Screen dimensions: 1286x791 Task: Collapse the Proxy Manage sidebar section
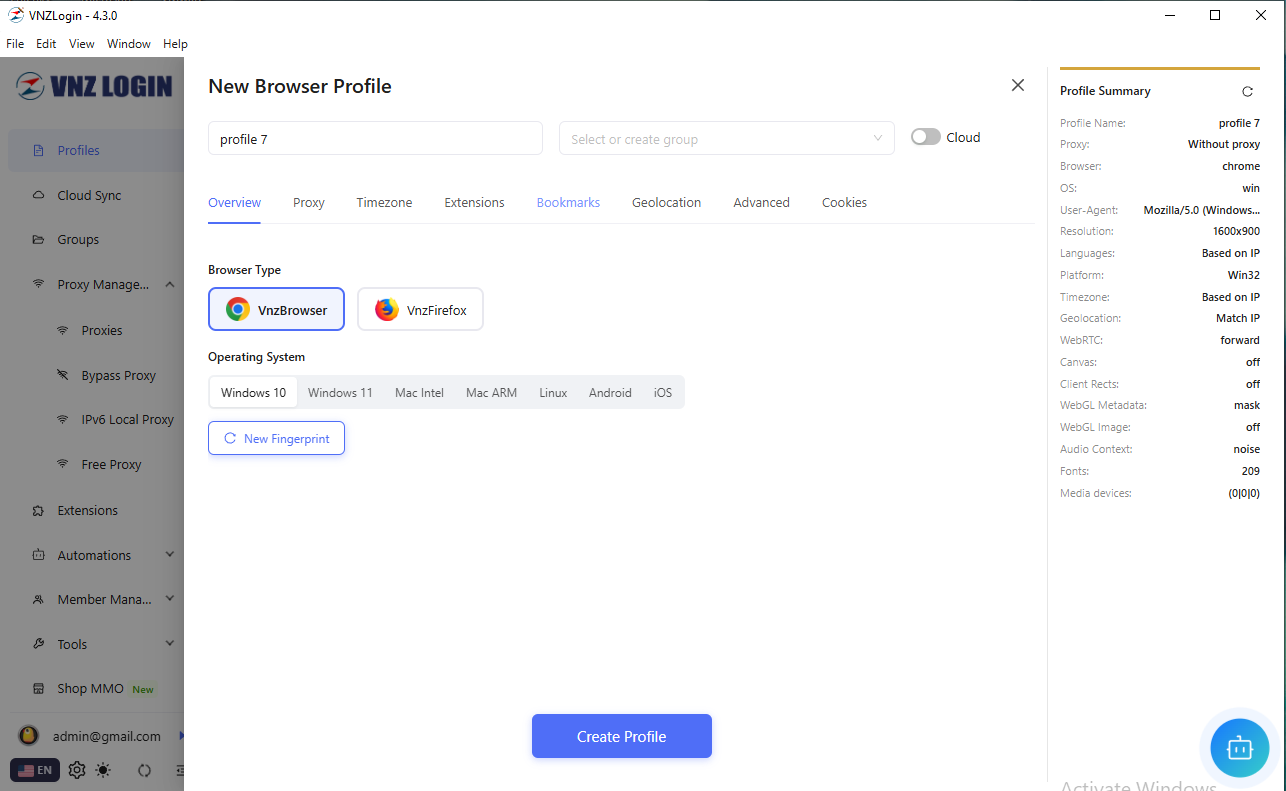coord(169,284)
